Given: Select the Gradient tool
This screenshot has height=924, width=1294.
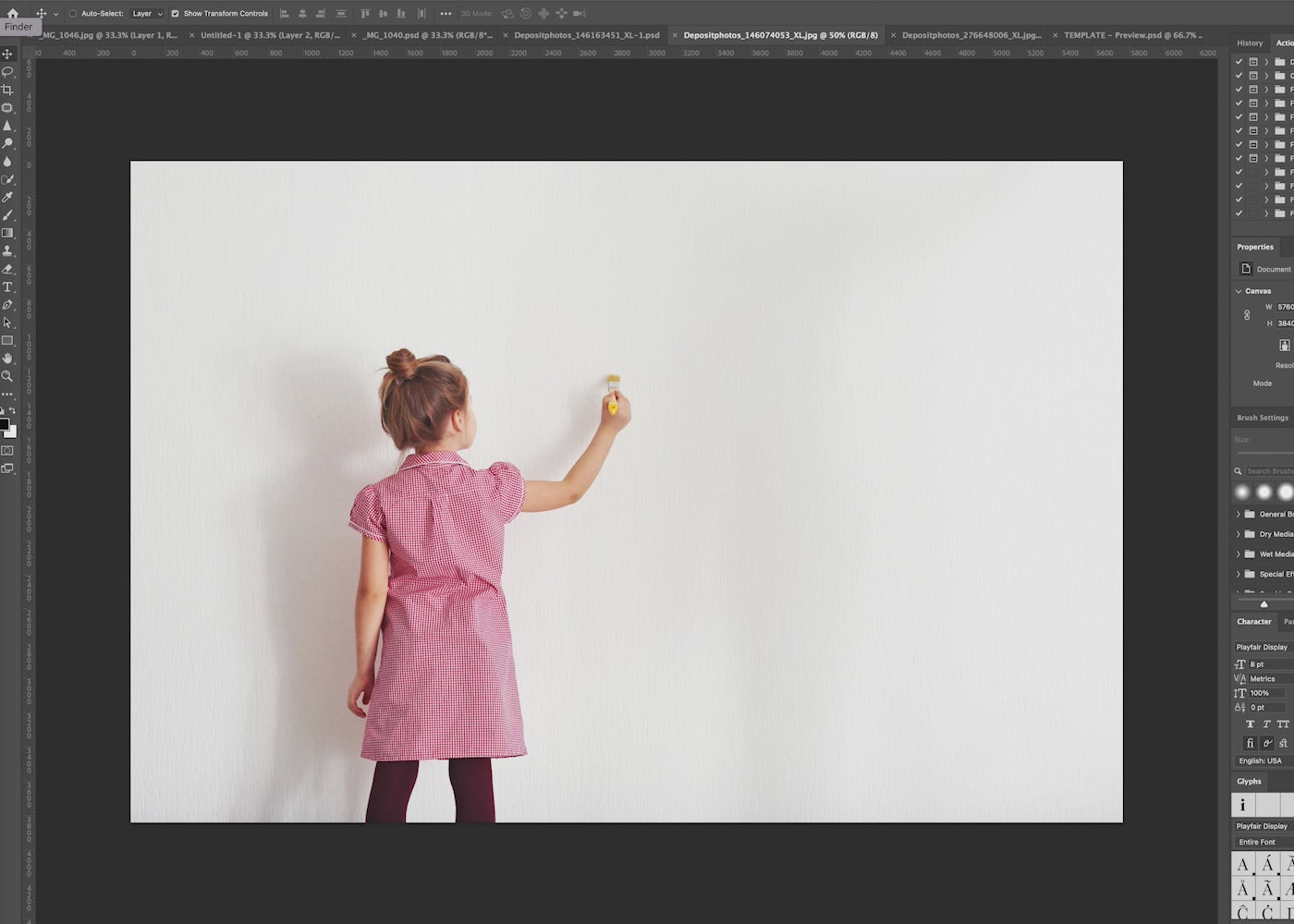Looking at the screenshot, I should click(x=7, y=233).
